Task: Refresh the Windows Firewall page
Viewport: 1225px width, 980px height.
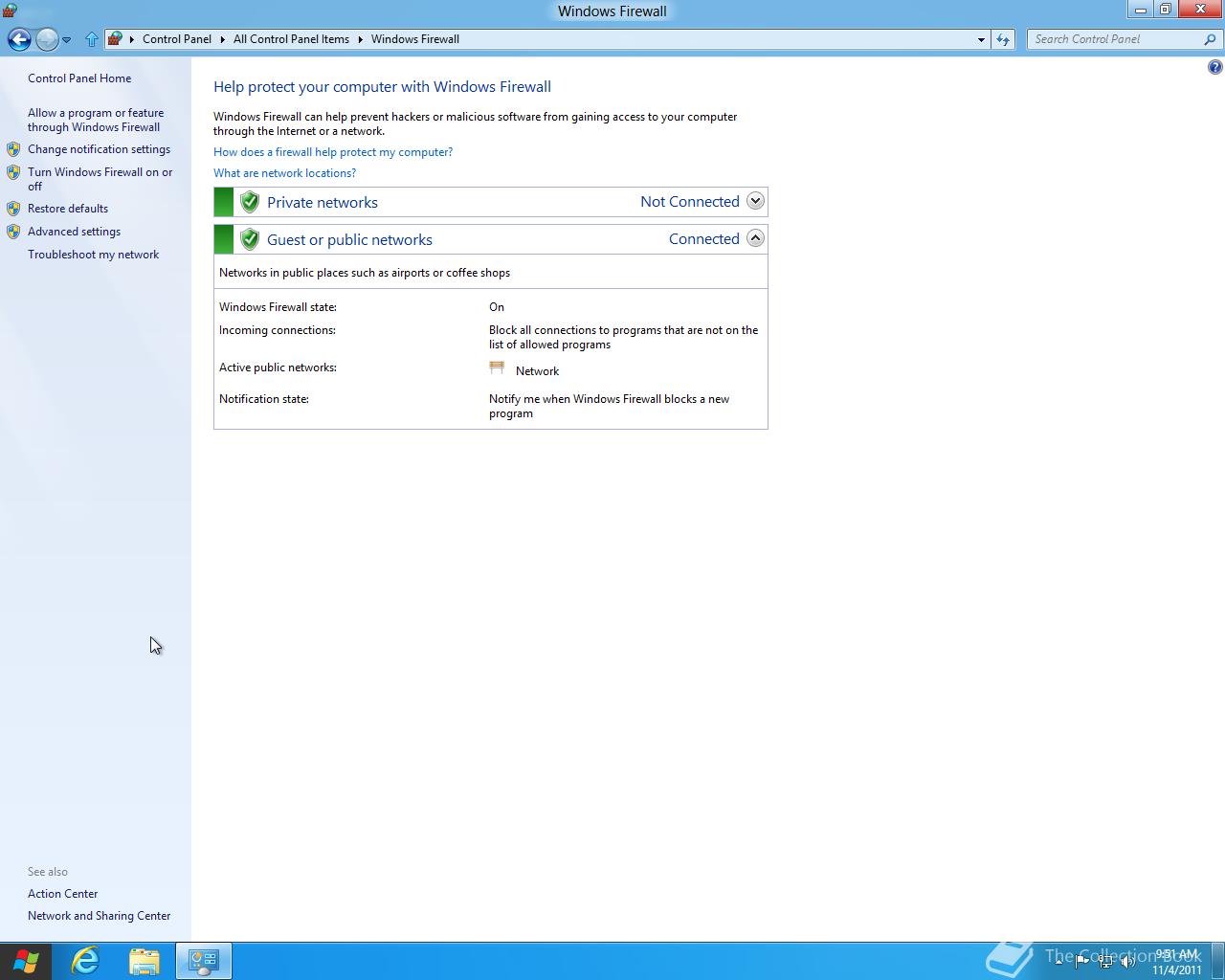Action: 1003,39
